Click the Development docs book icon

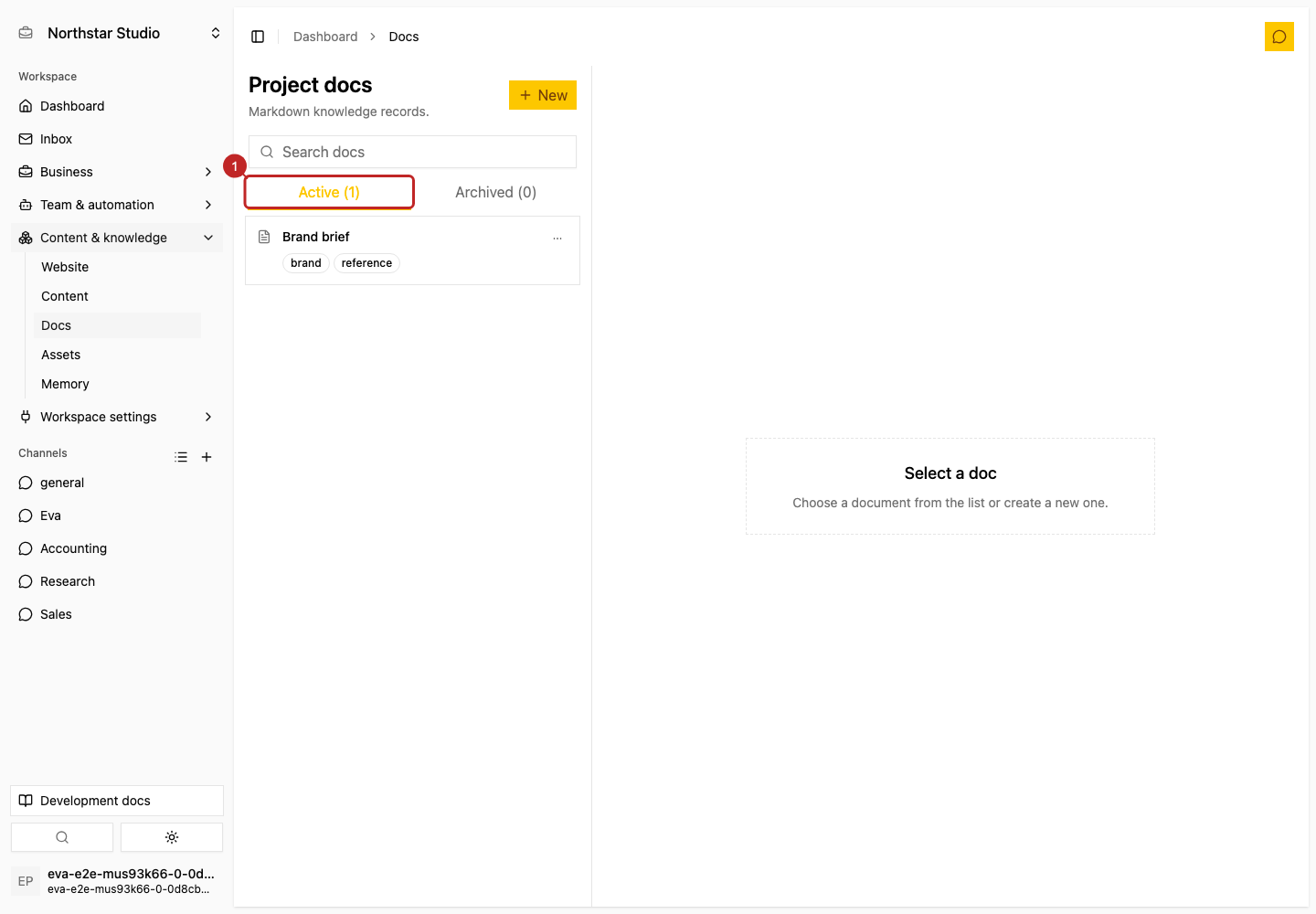pos(26,801)
